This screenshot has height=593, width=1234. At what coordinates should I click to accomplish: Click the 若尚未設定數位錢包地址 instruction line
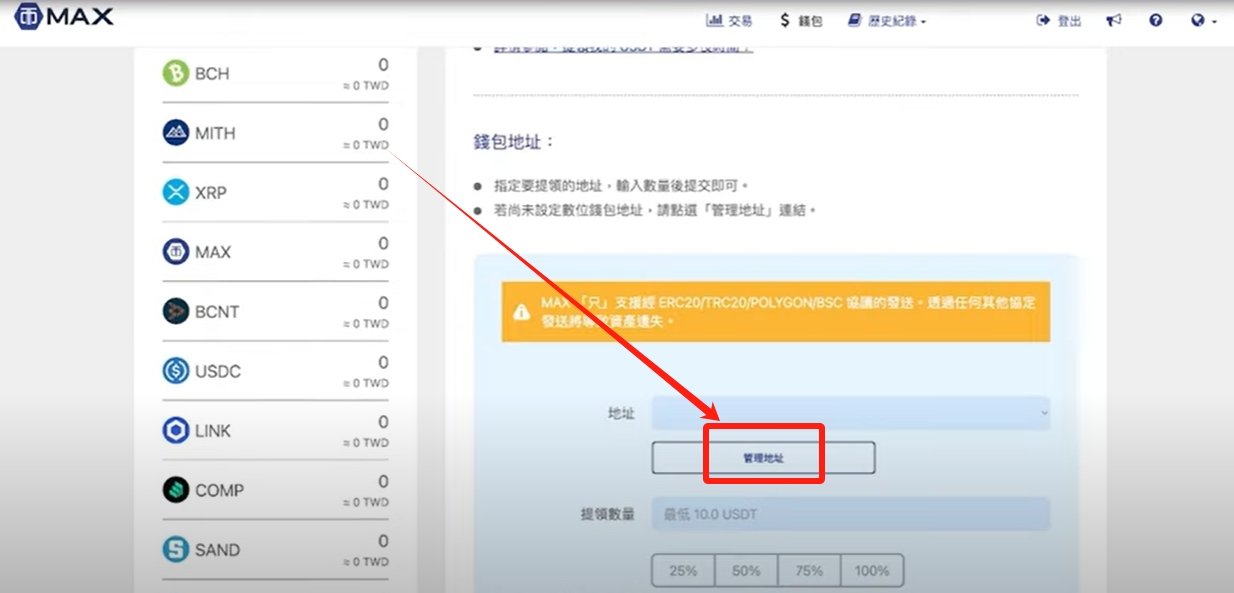[656, 211]
